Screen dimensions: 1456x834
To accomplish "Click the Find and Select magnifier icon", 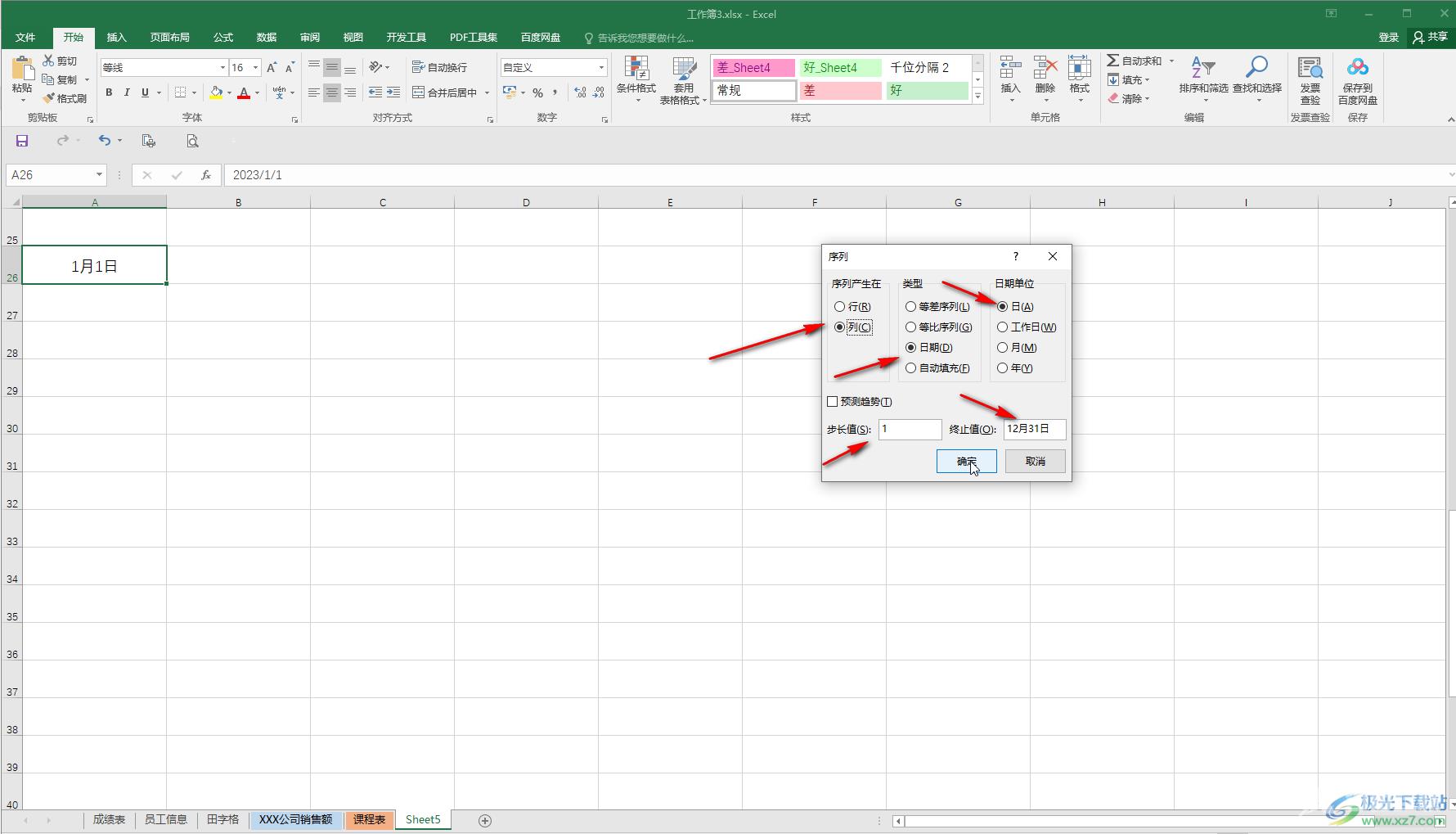I will [x=1256, y=68].
